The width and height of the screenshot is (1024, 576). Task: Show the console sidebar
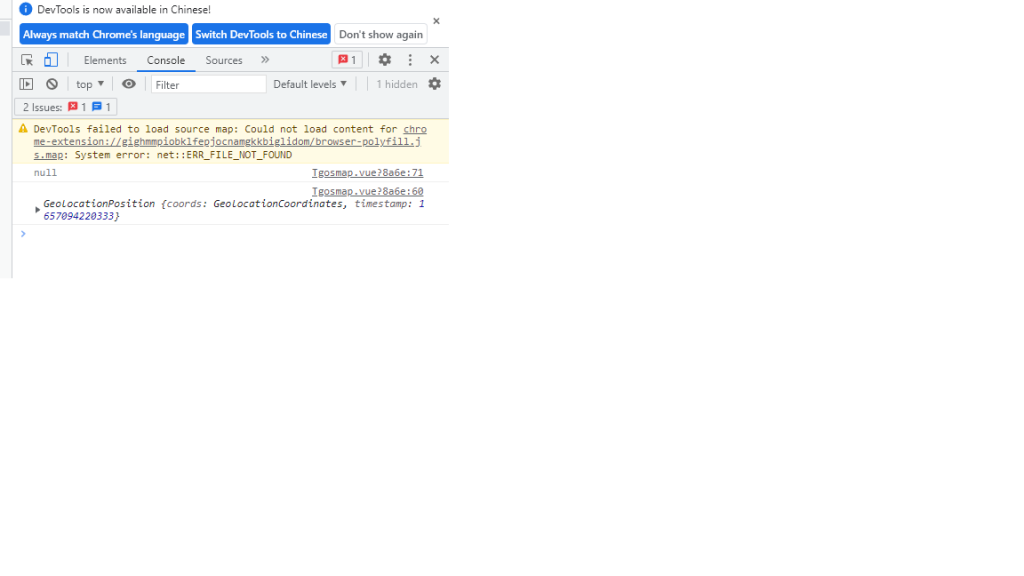coord(26,84)
